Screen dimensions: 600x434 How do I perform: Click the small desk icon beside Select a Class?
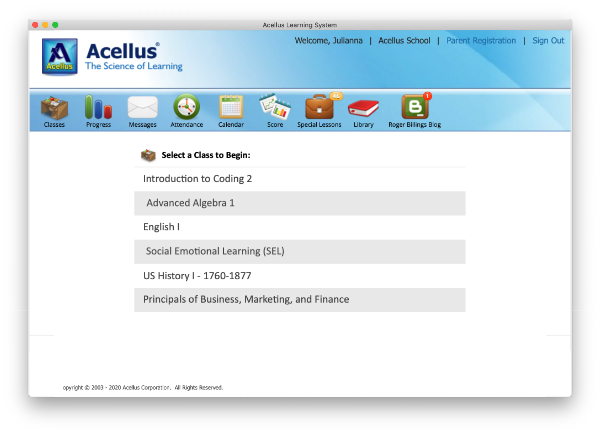148,155
